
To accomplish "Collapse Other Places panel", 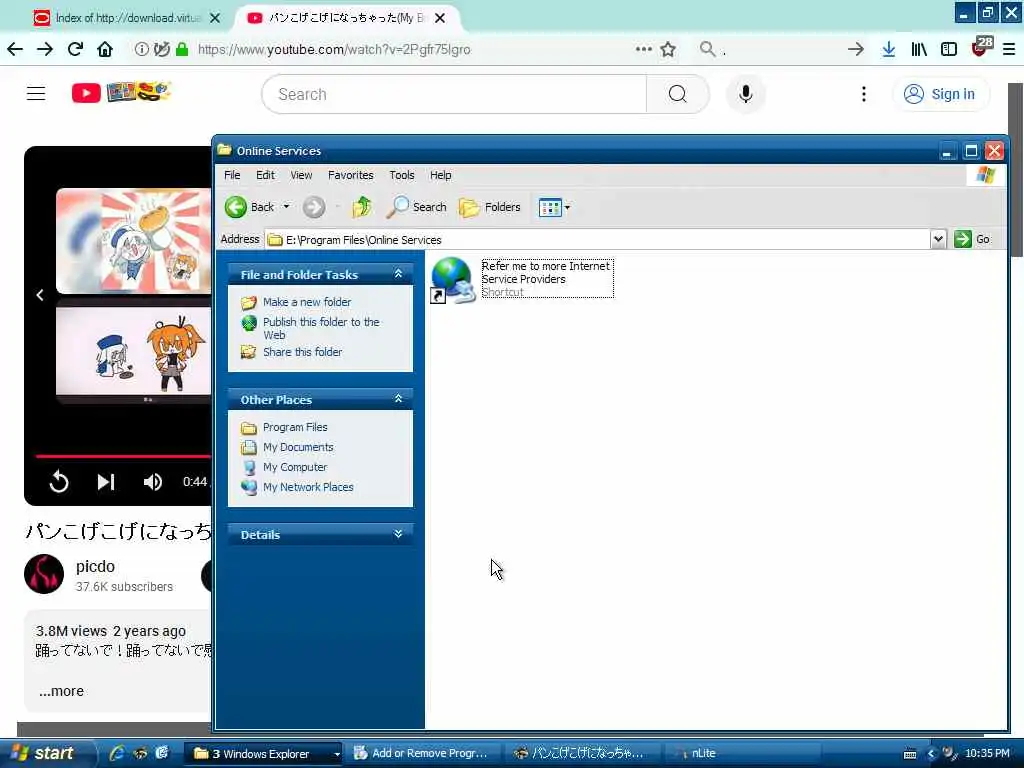I will click(398, 399).
